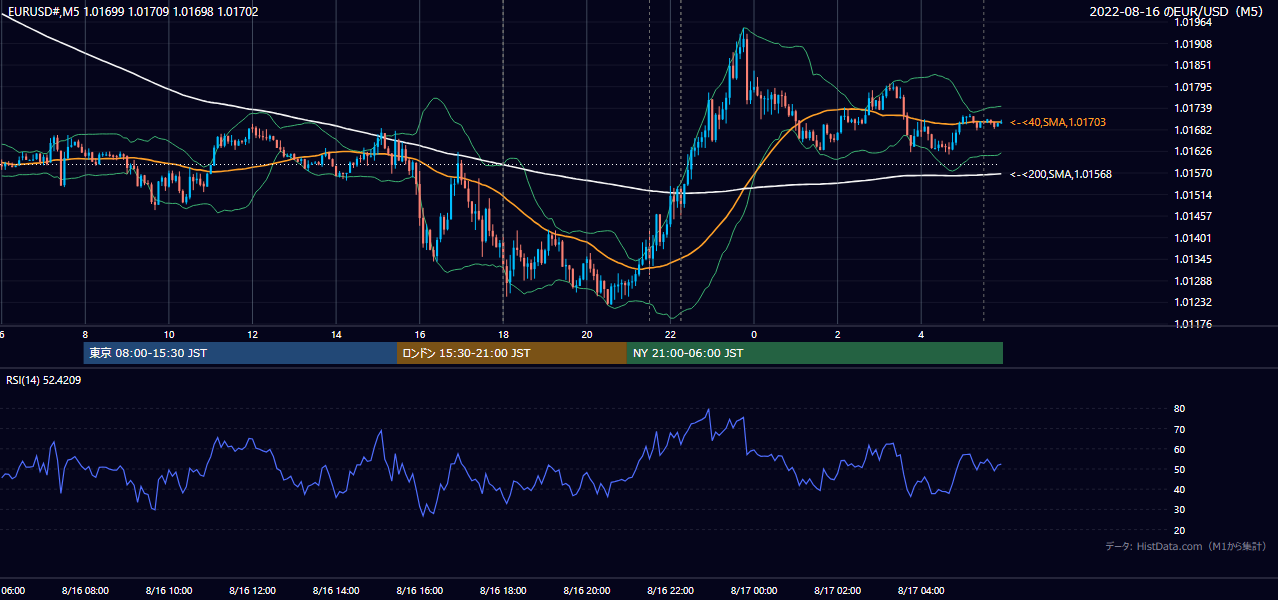Image resolution: width=1278 pixels, height=600 pixels.
Task: Click price axis label 1.01457
Action: click(x=1195, y=216)
